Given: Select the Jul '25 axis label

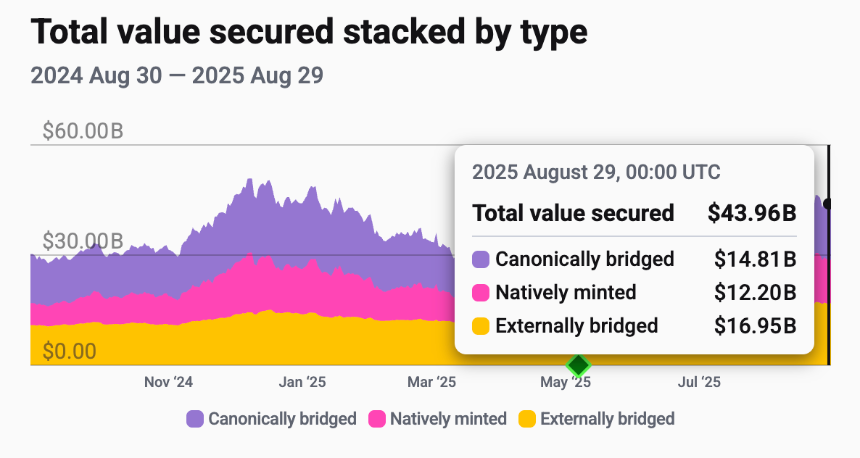Looking at the screenshot, I should pyautogui.click(x=699, y=382).
